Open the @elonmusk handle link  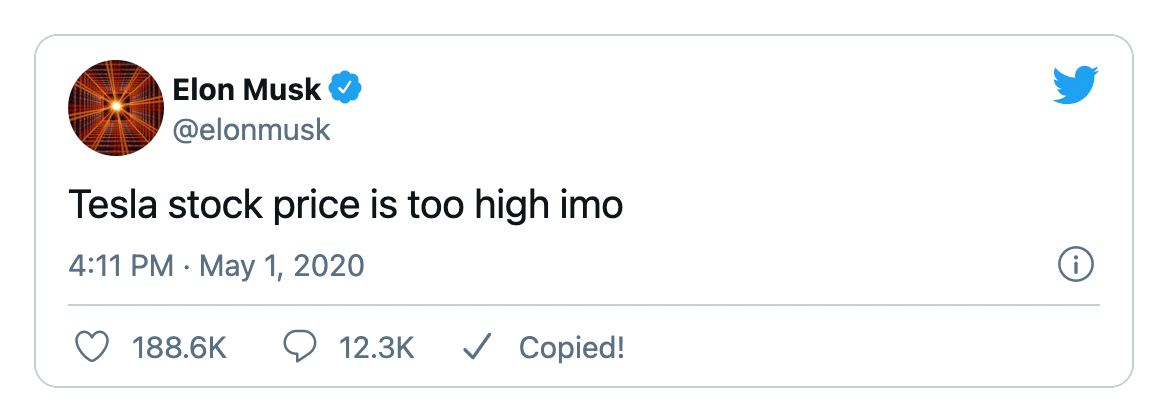coord(251,130)
